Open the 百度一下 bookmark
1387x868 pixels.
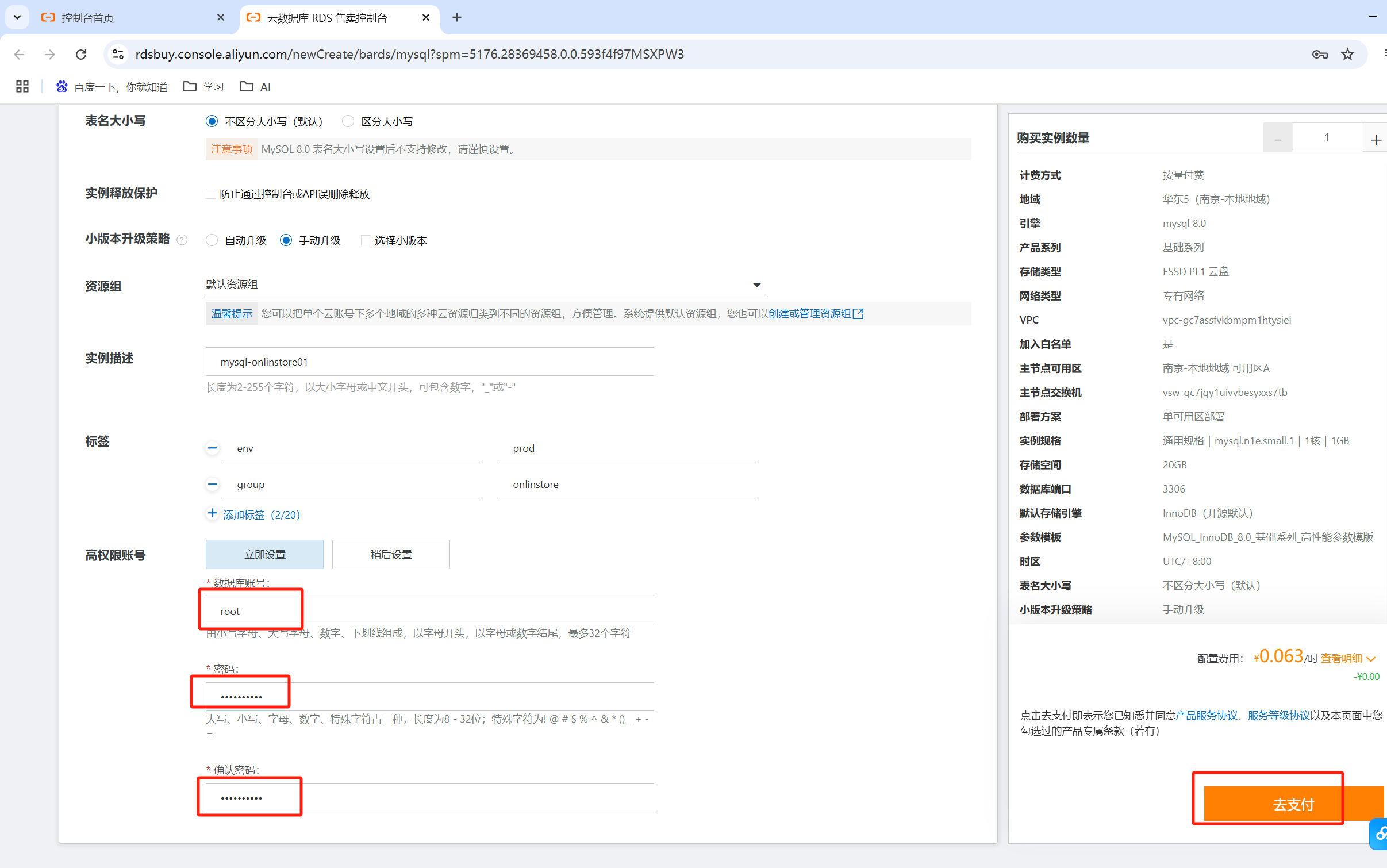click(x=112, y=86)
